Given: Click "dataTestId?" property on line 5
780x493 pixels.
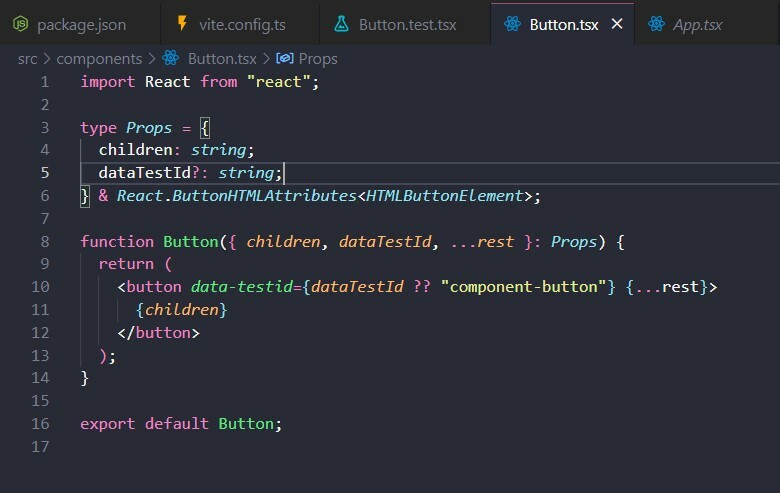Looking at the screenshot, I should [149, 173].
